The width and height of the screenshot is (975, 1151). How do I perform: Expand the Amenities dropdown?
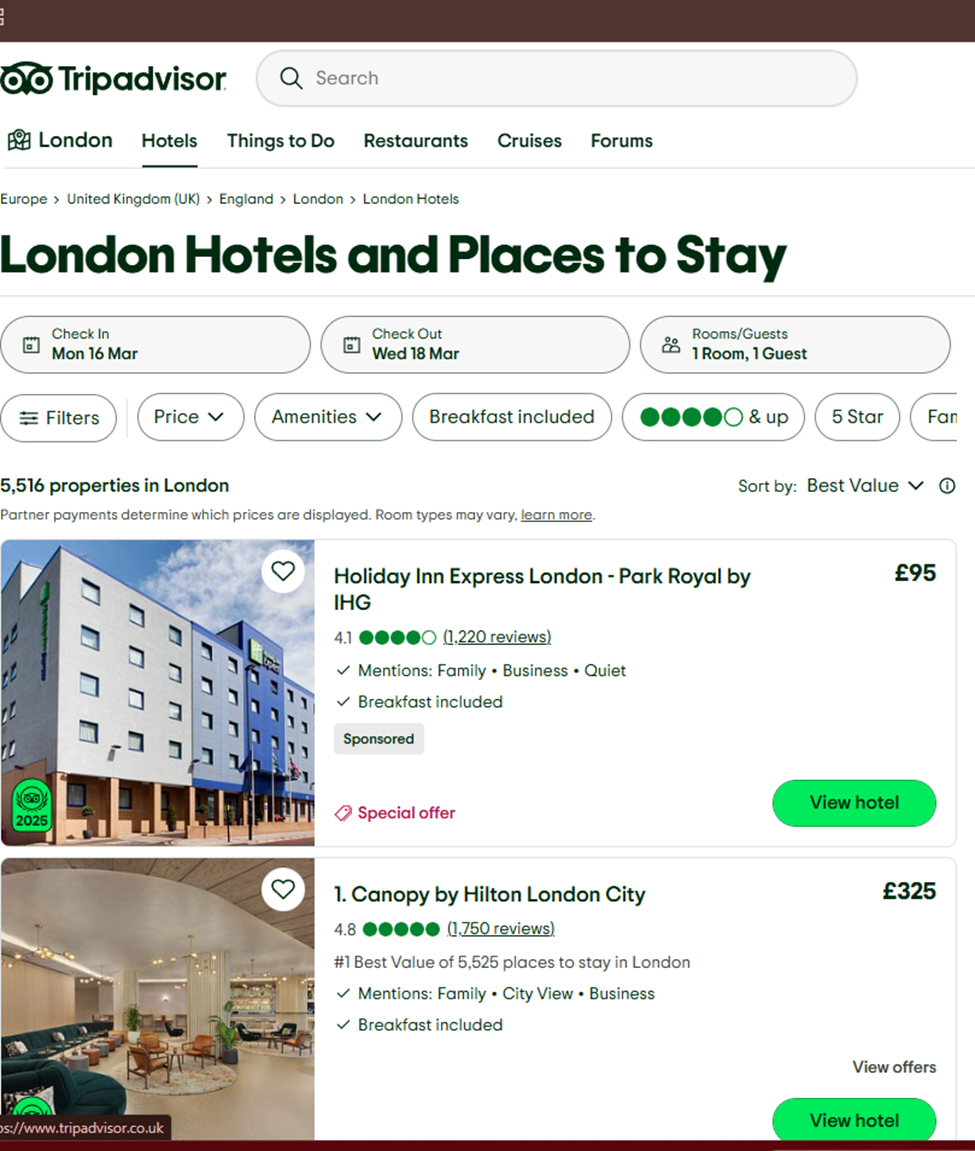pos(327,417)
